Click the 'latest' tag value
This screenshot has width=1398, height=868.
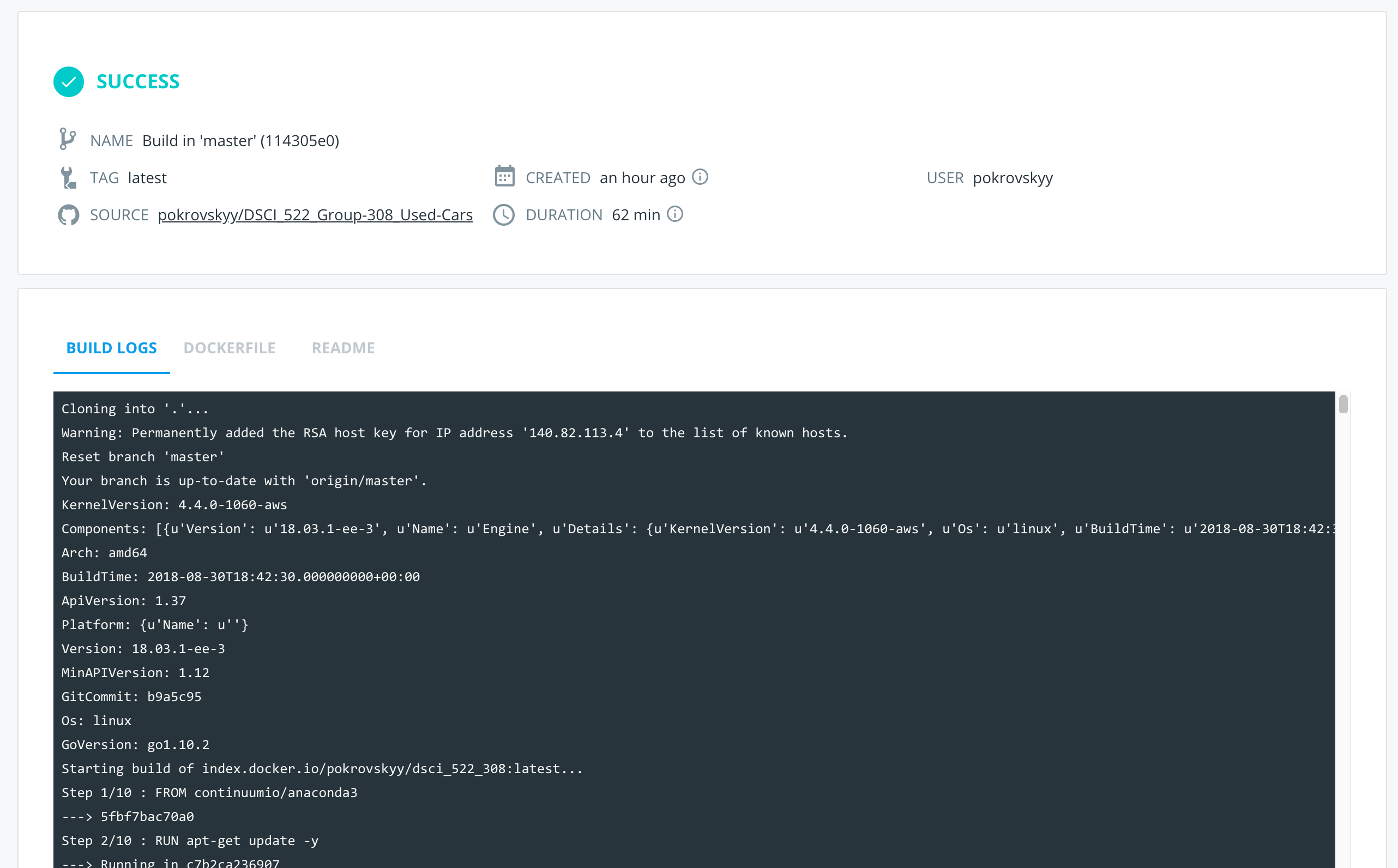pyautogui.click(x=147, y=178)
